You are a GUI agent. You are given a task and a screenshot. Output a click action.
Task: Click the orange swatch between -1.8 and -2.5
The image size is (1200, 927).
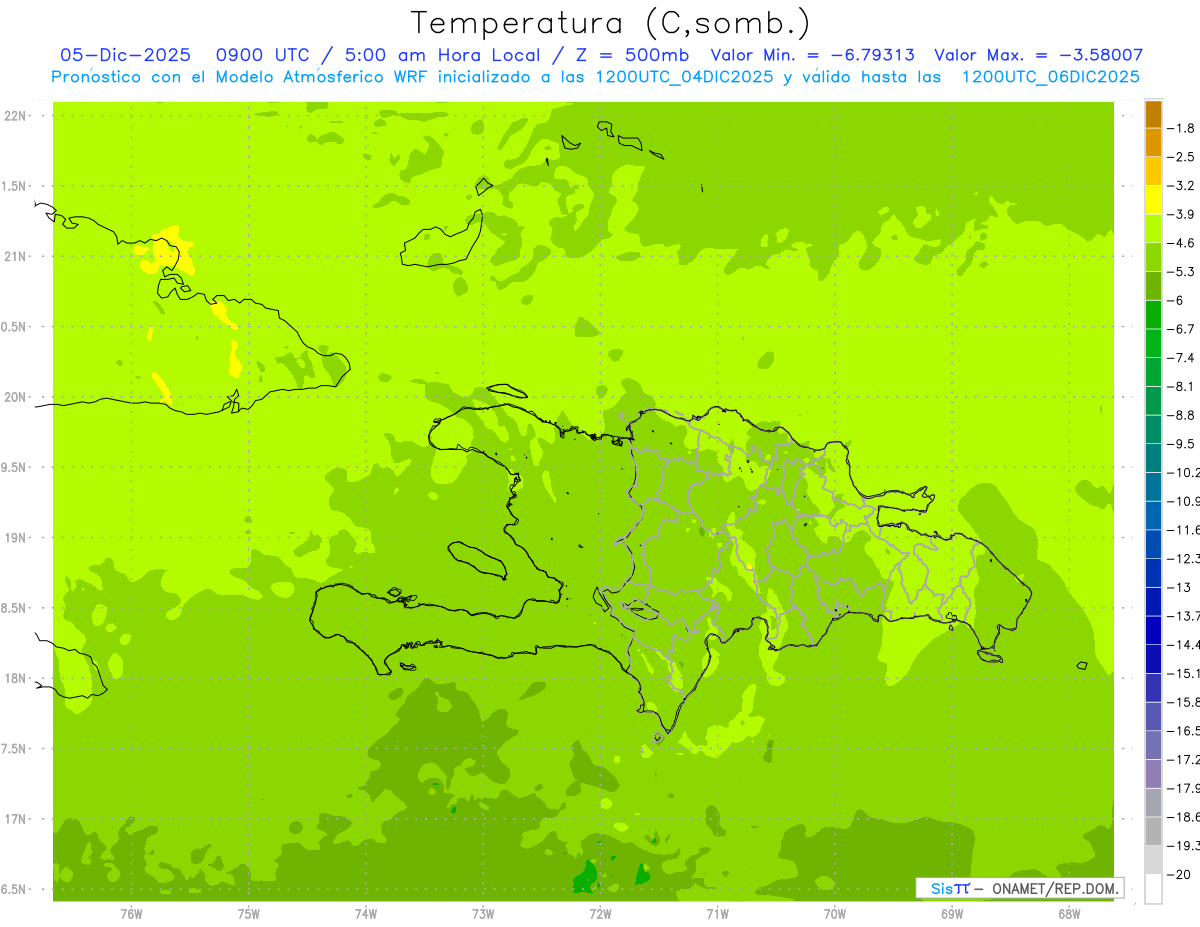(x=1153, y=143)
